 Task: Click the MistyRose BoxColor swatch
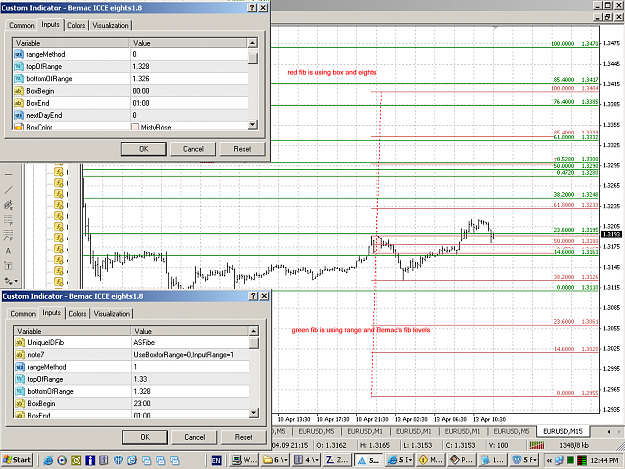(135, 127)
